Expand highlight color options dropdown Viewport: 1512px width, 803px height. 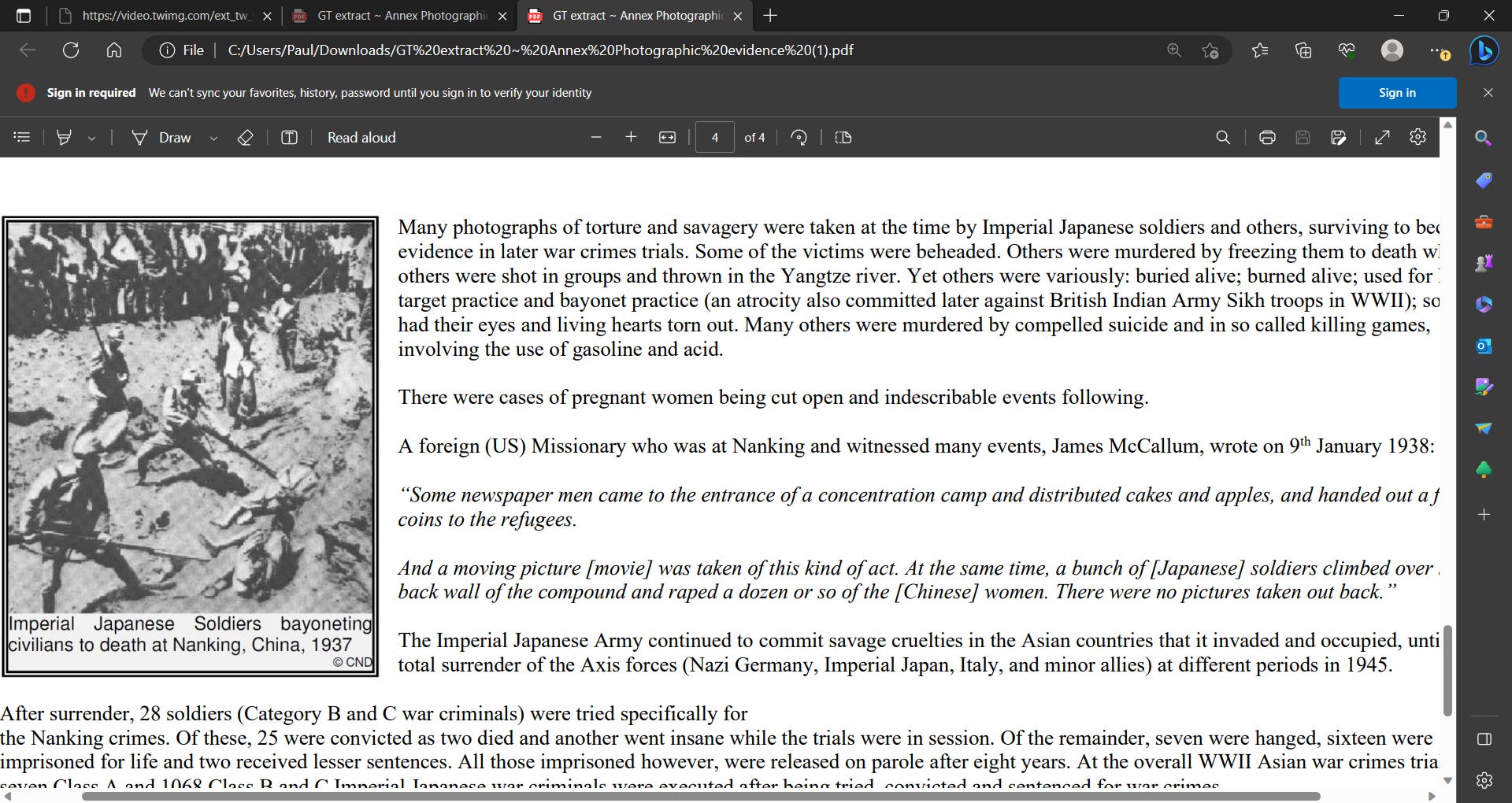[x=91, y=138]
